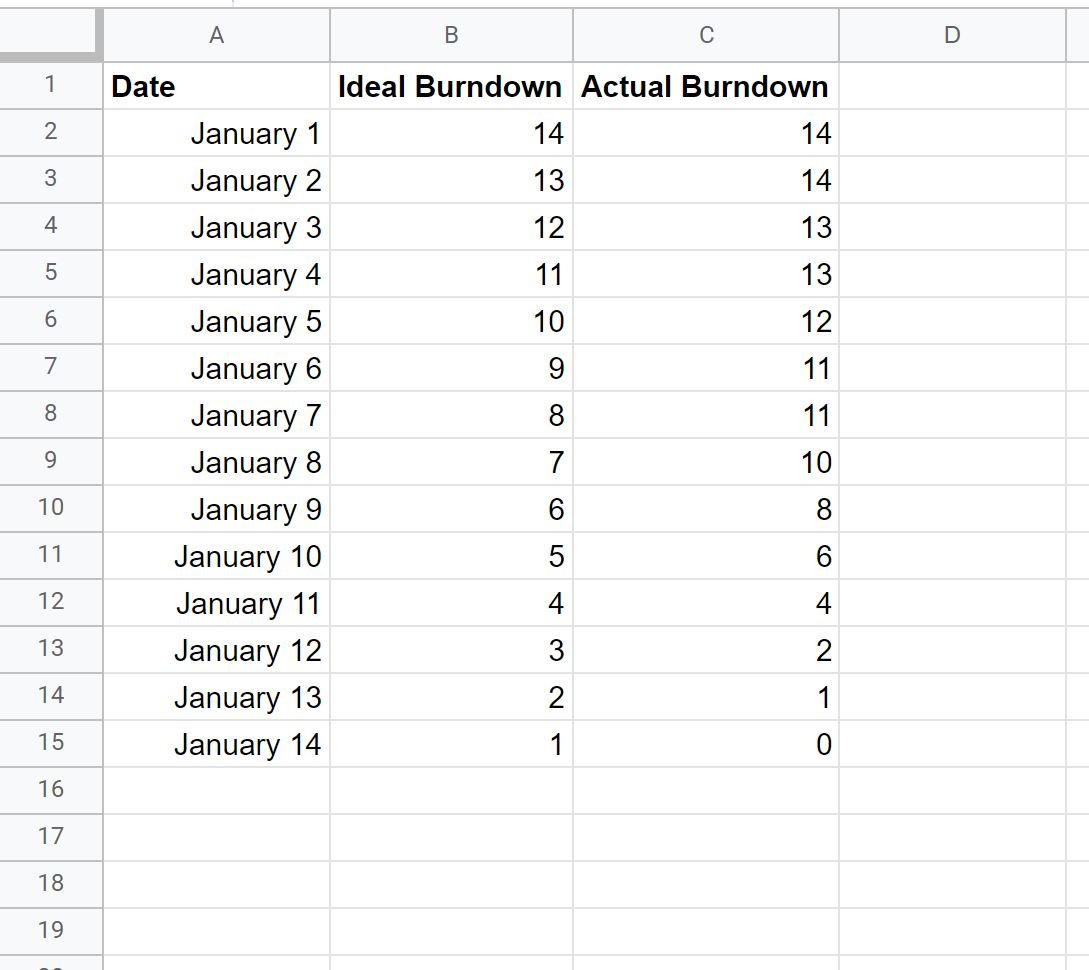
Task: Select row 8 header
Action: (x=50, y=413)
